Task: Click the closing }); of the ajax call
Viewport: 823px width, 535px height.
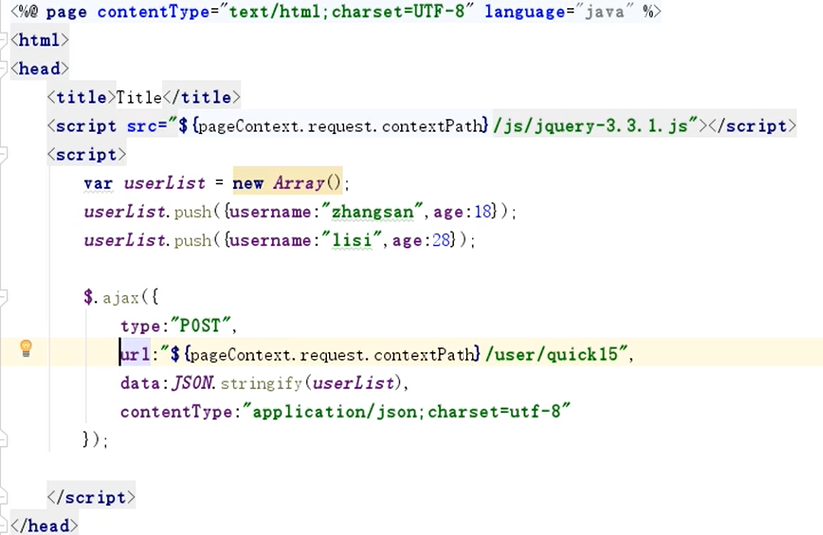Action: click(x=95, y=439)
